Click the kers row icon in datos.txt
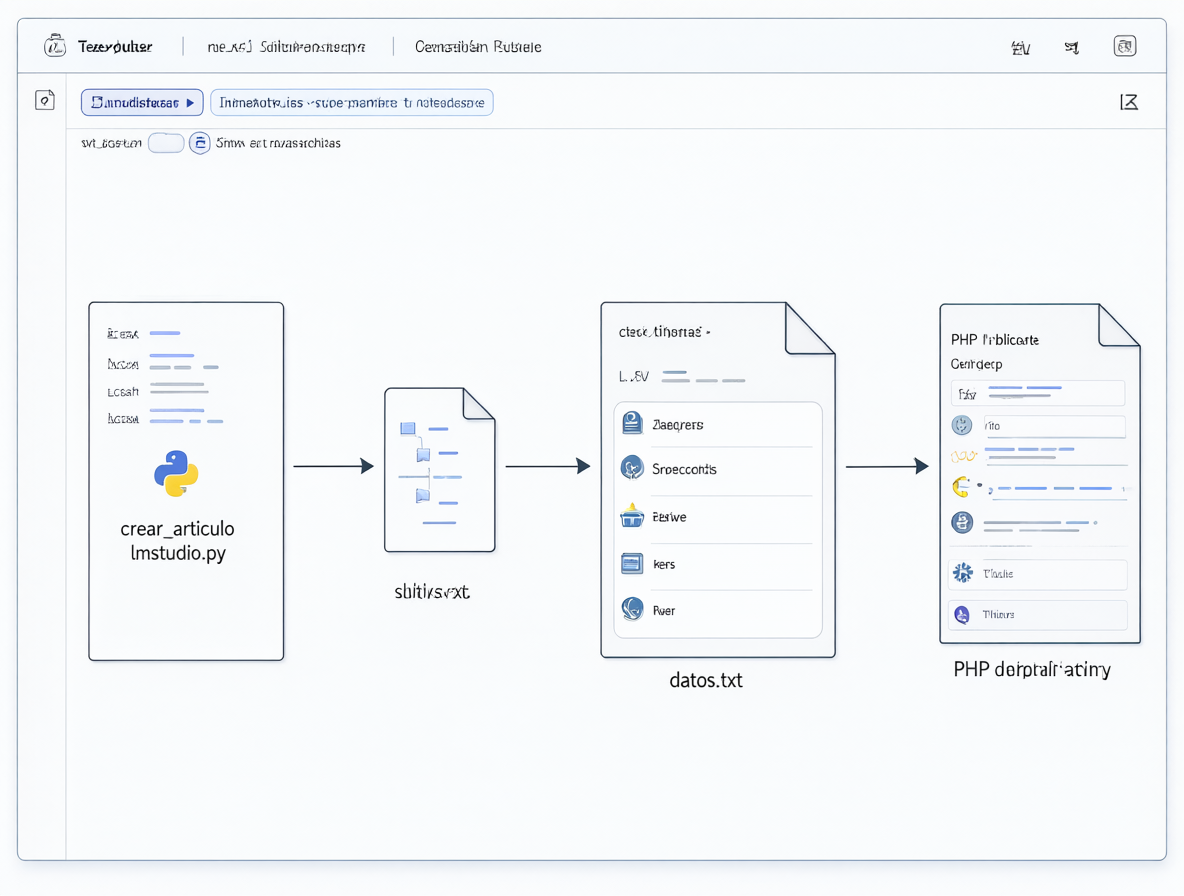 click(632, 563)
